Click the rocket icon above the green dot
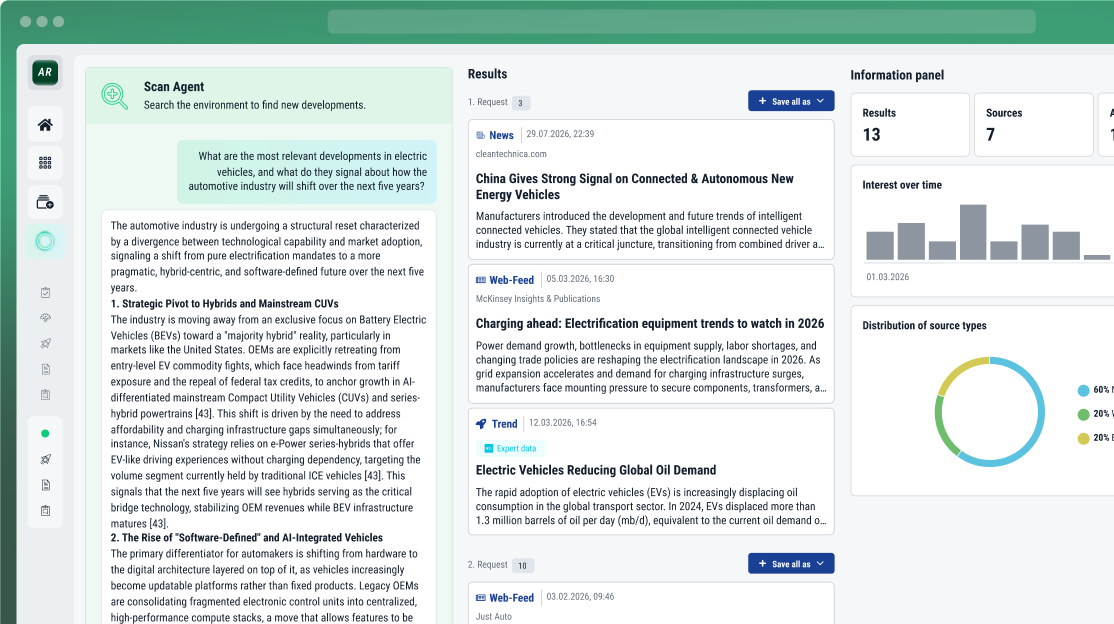Viewport: 1114px width, 624px height. click(x=45, y=343)
